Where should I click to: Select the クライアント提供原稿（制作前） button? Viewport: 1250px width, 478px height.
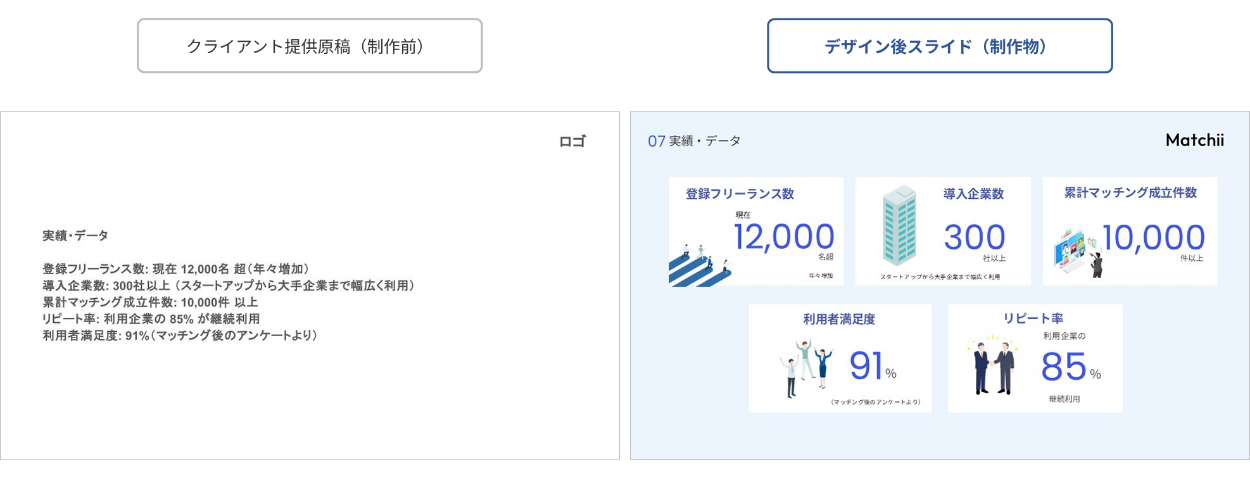[310, 46]
